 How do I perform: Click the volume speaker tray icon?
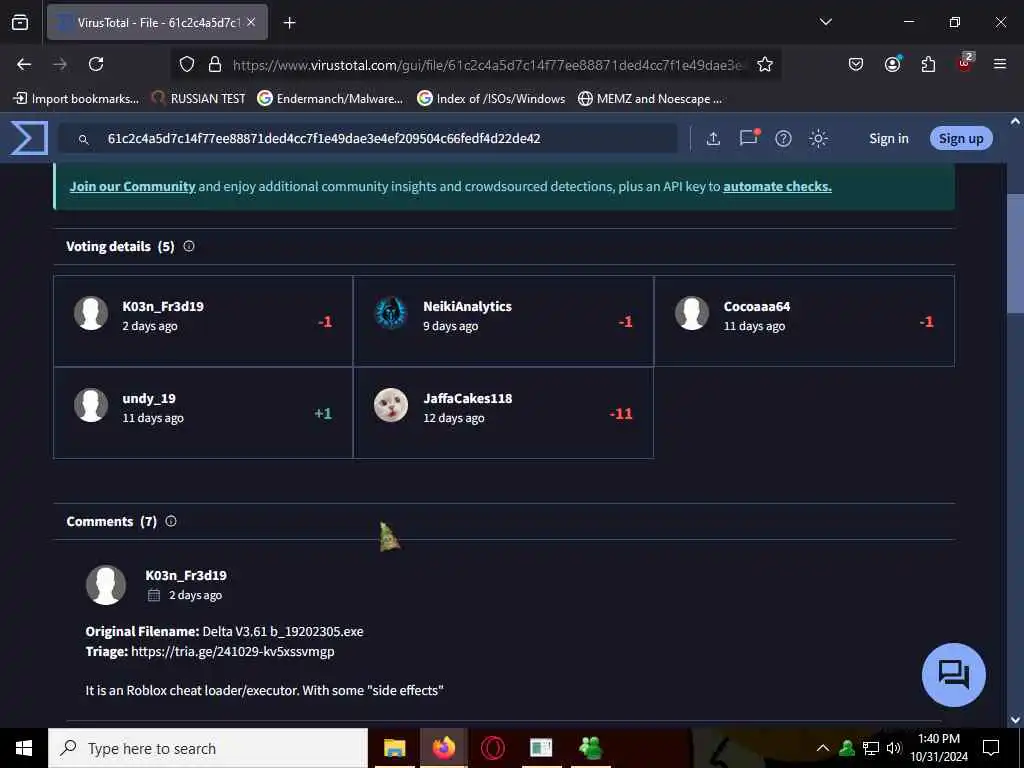point(894,748)
